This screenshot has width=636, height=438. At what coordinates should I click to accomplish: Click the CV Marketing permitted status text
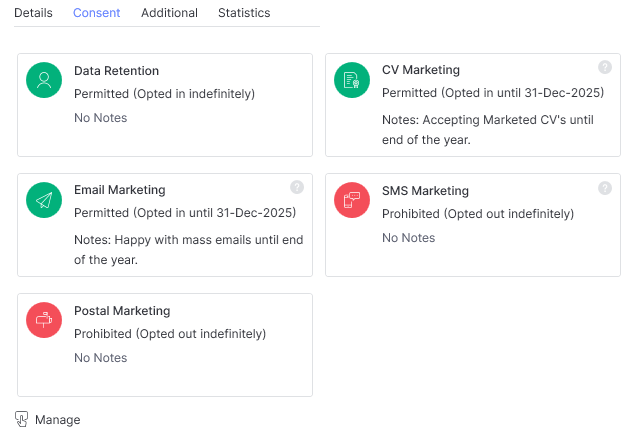pos(493,93)
